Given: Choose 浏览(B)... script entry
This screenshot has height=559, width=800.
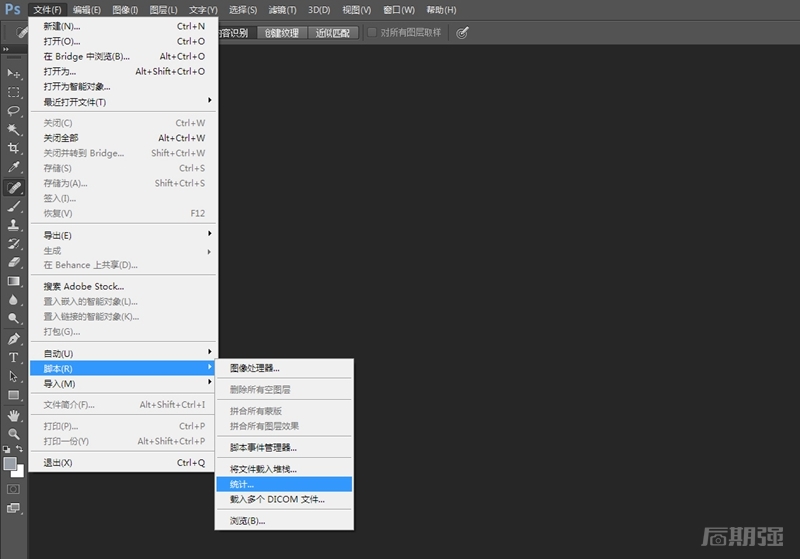Looking at the screenshot, I should [284, 521].
